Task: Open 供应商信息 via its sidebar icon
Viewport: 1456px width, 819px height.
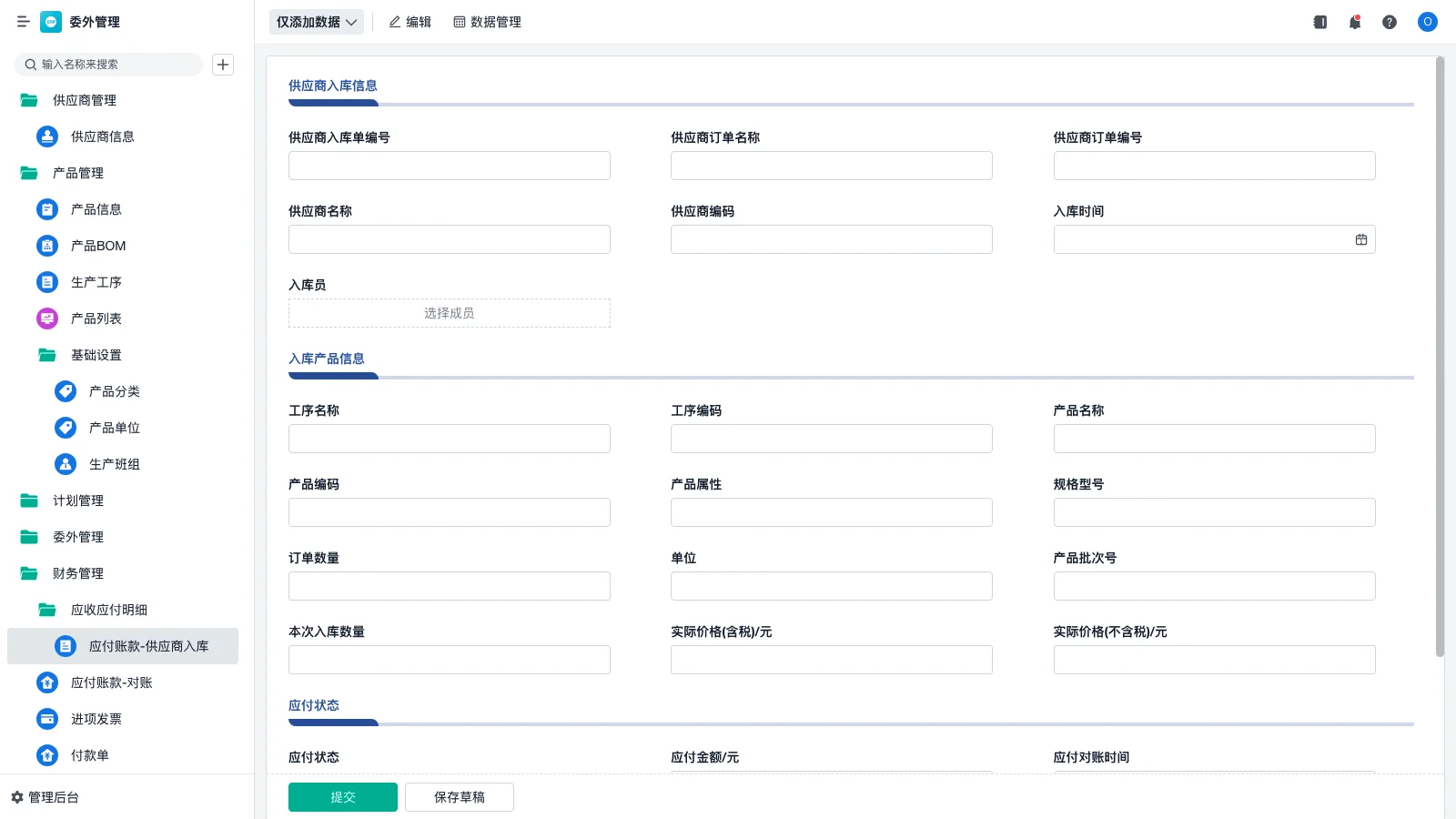Action: pyautogui.click(x=46, y=136)
